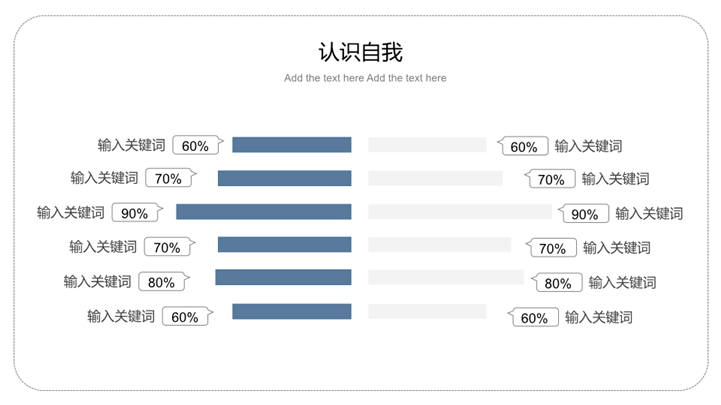
Task: Select the bottommost gray bar
Action: click(427, 312)
